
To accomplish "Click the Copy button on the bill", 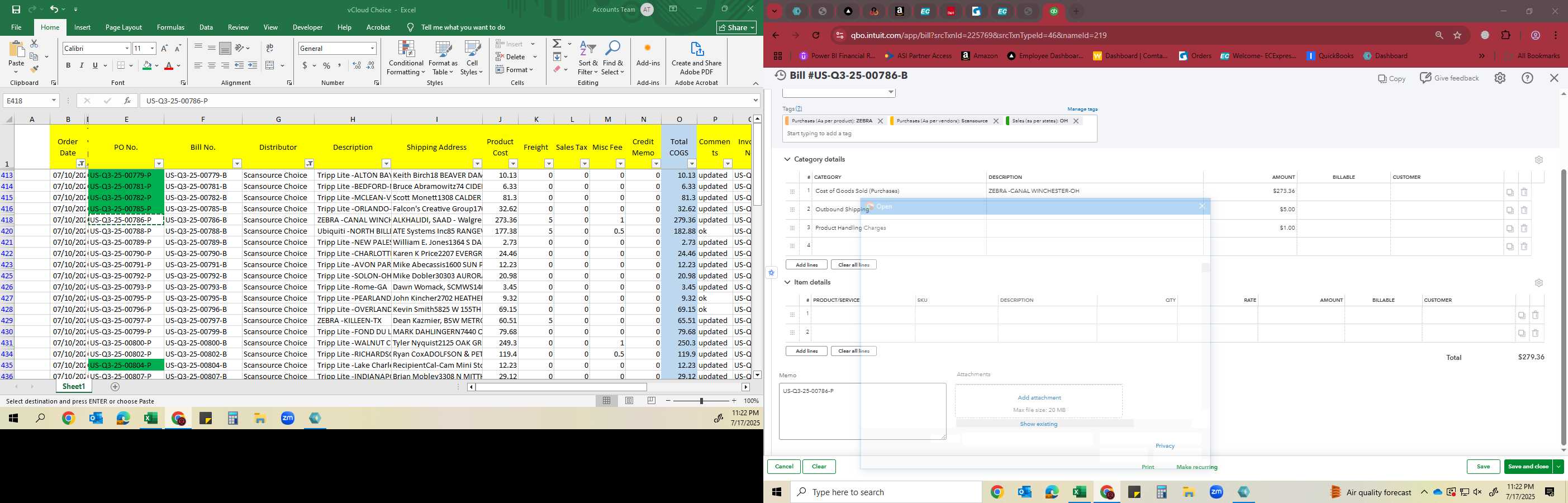I will [x=1392, y=79].
